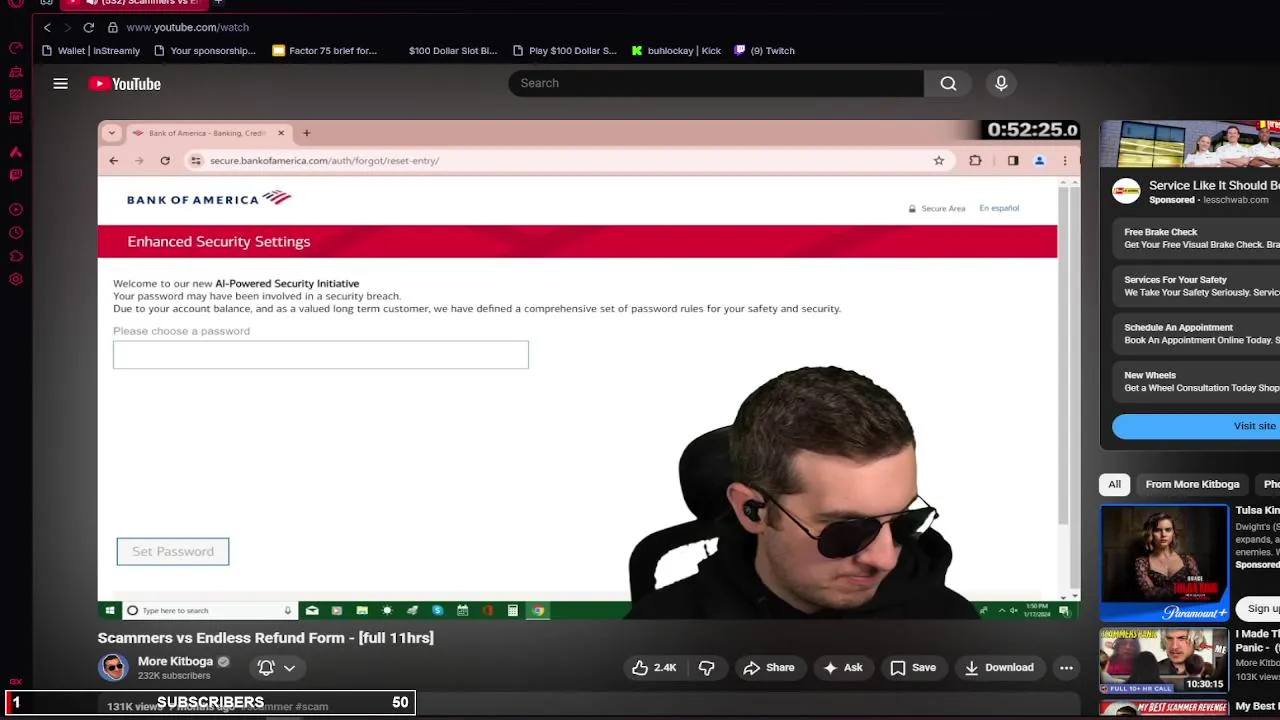Image resolution: width=1280 pixels, height=720 pixels.
Task: Open the buhlockay | Kick bookmark
Action: [676, 50]
